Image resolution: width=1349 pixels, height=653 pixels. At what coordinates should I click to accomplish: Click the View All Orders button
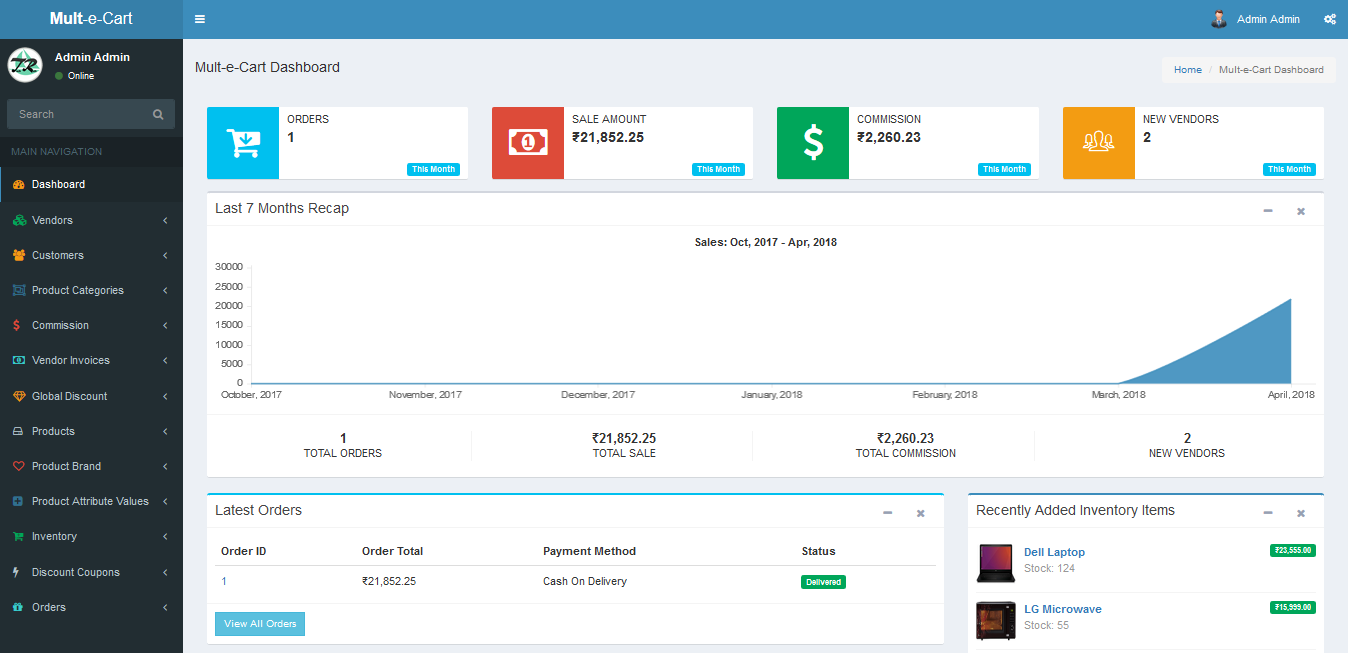[x=260, y=624]
